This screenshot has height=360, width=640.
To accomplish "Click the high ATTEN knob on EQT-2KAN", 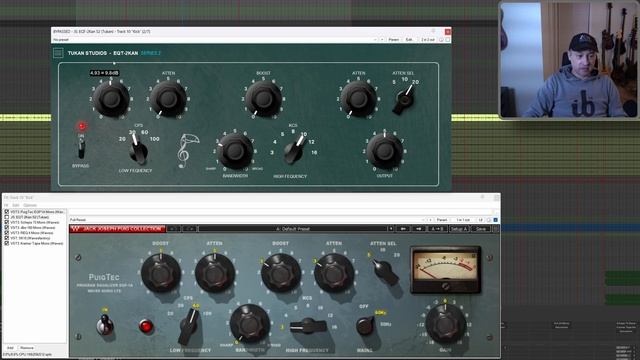I will tap(358, 98).
